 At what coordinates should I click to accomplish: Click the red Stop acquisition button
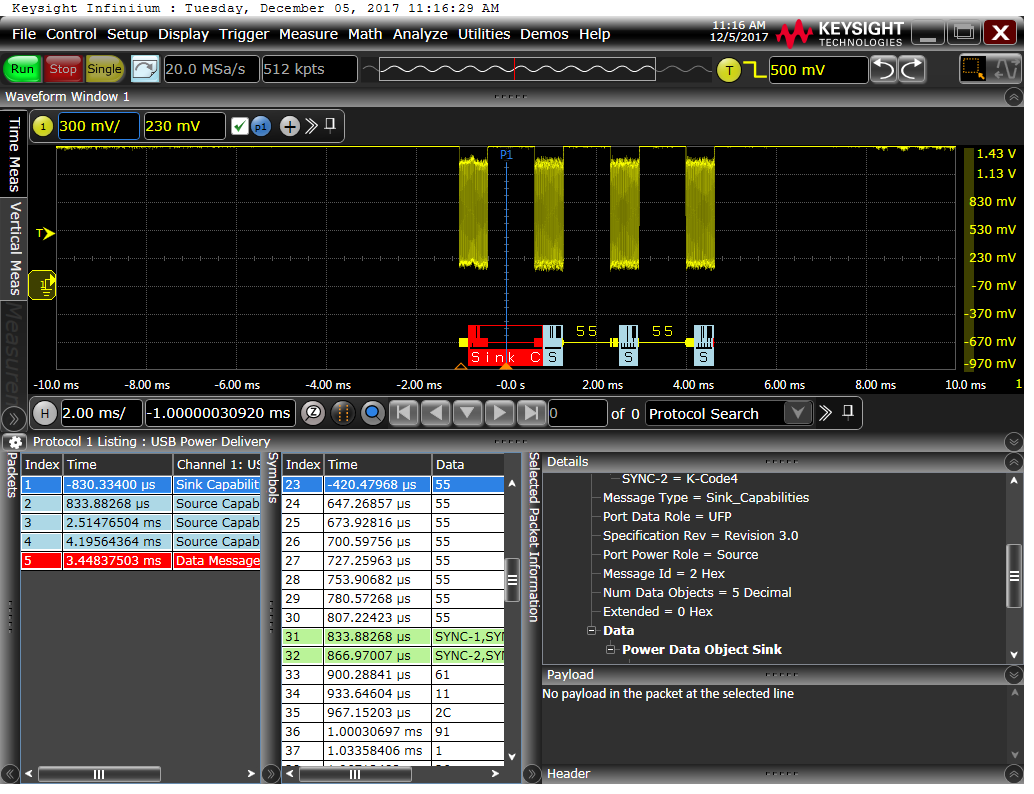click(63, 69)
